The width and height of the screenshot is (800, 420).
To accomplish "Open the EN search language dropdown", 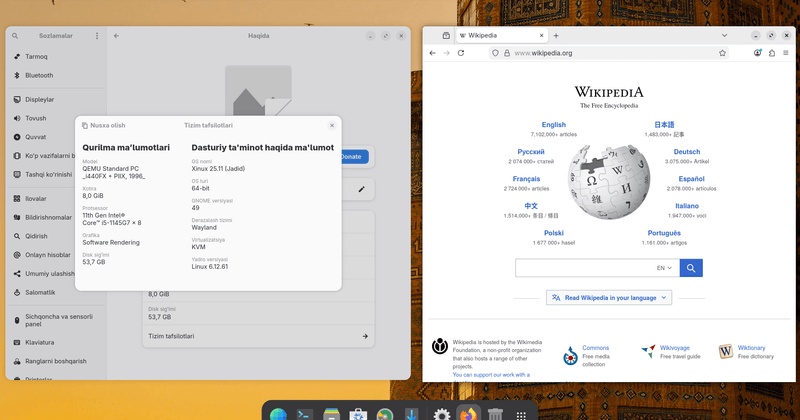I will point(664,268).
